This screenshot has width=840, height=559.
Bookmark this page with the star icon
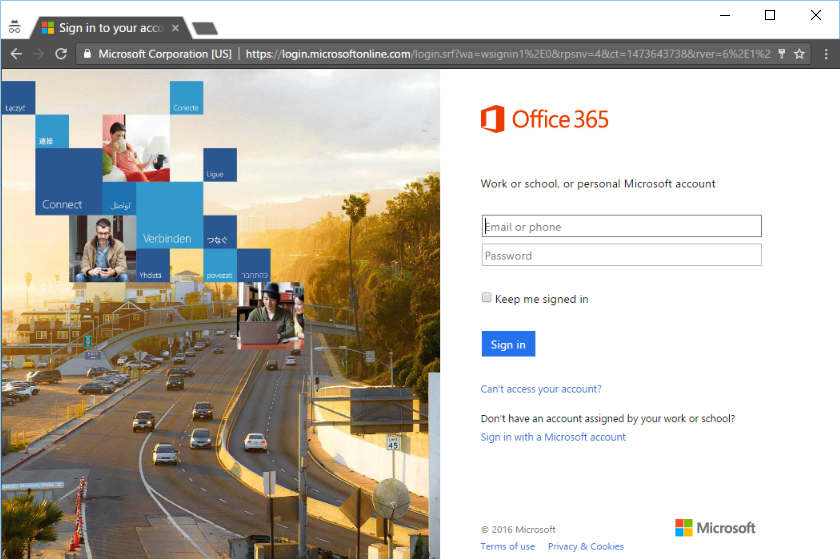point(799,54)
